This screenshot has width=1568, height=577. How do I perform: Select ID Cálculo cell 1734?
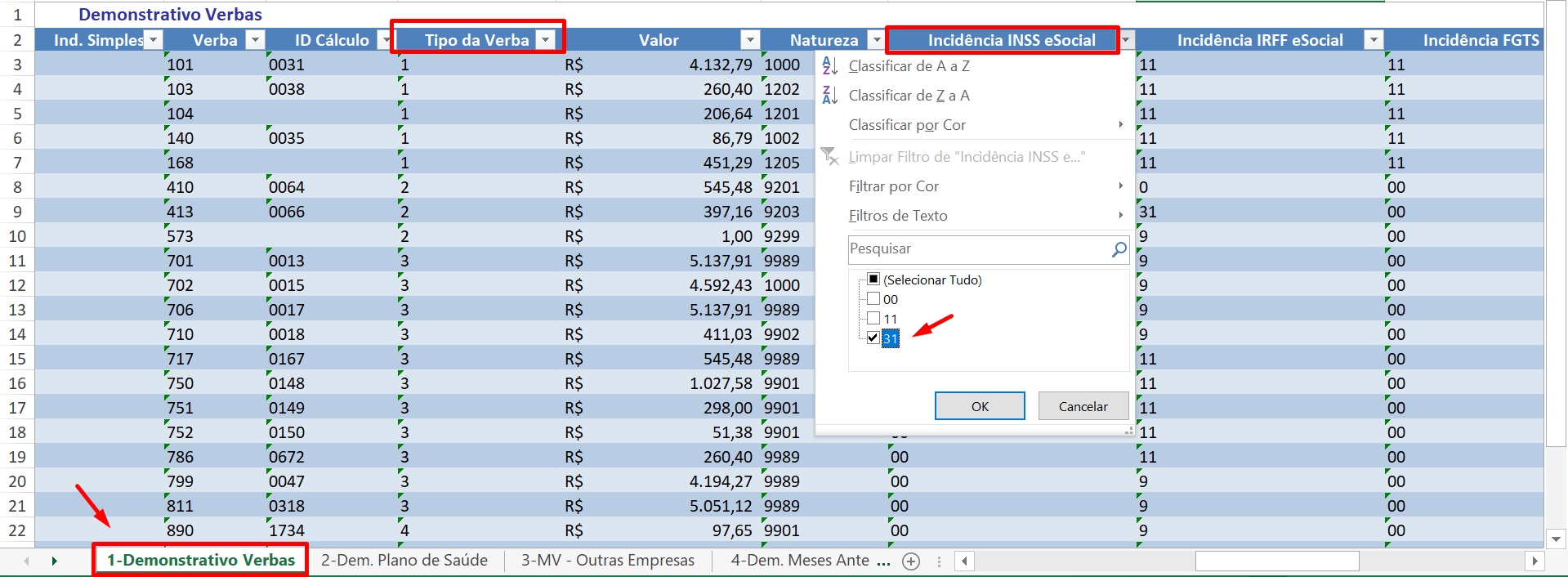coord(332,530)
